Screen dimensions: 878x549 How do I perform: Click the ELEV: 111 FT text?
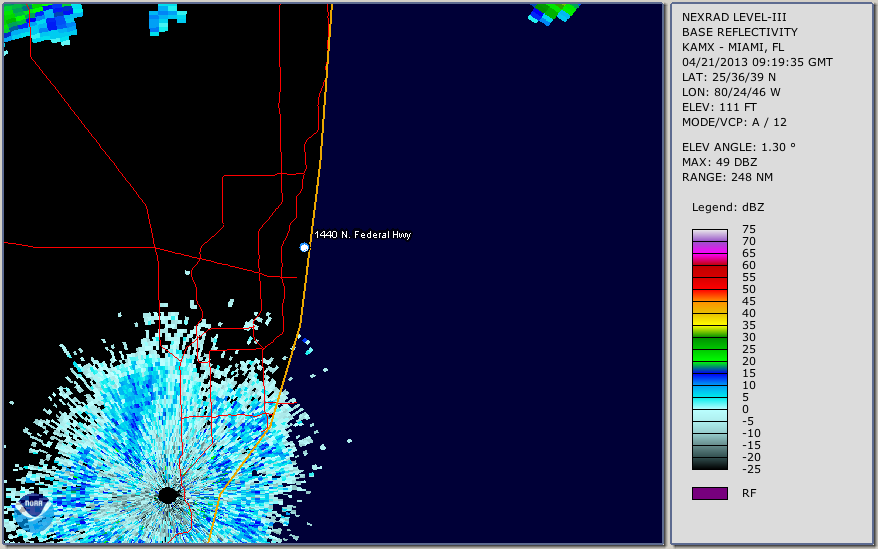(719, 107)
